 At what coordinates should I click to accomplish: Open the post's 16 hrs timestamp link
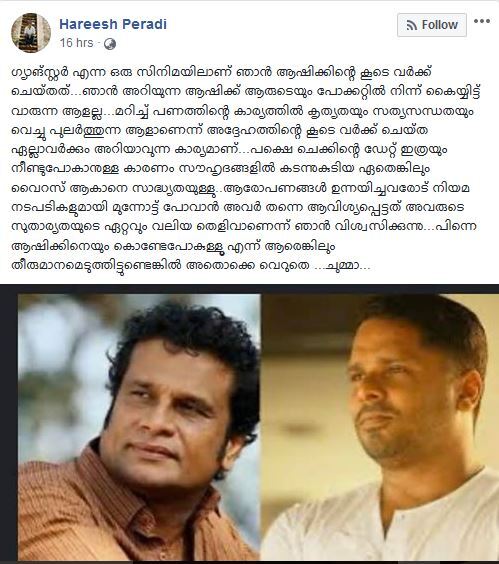76,43
